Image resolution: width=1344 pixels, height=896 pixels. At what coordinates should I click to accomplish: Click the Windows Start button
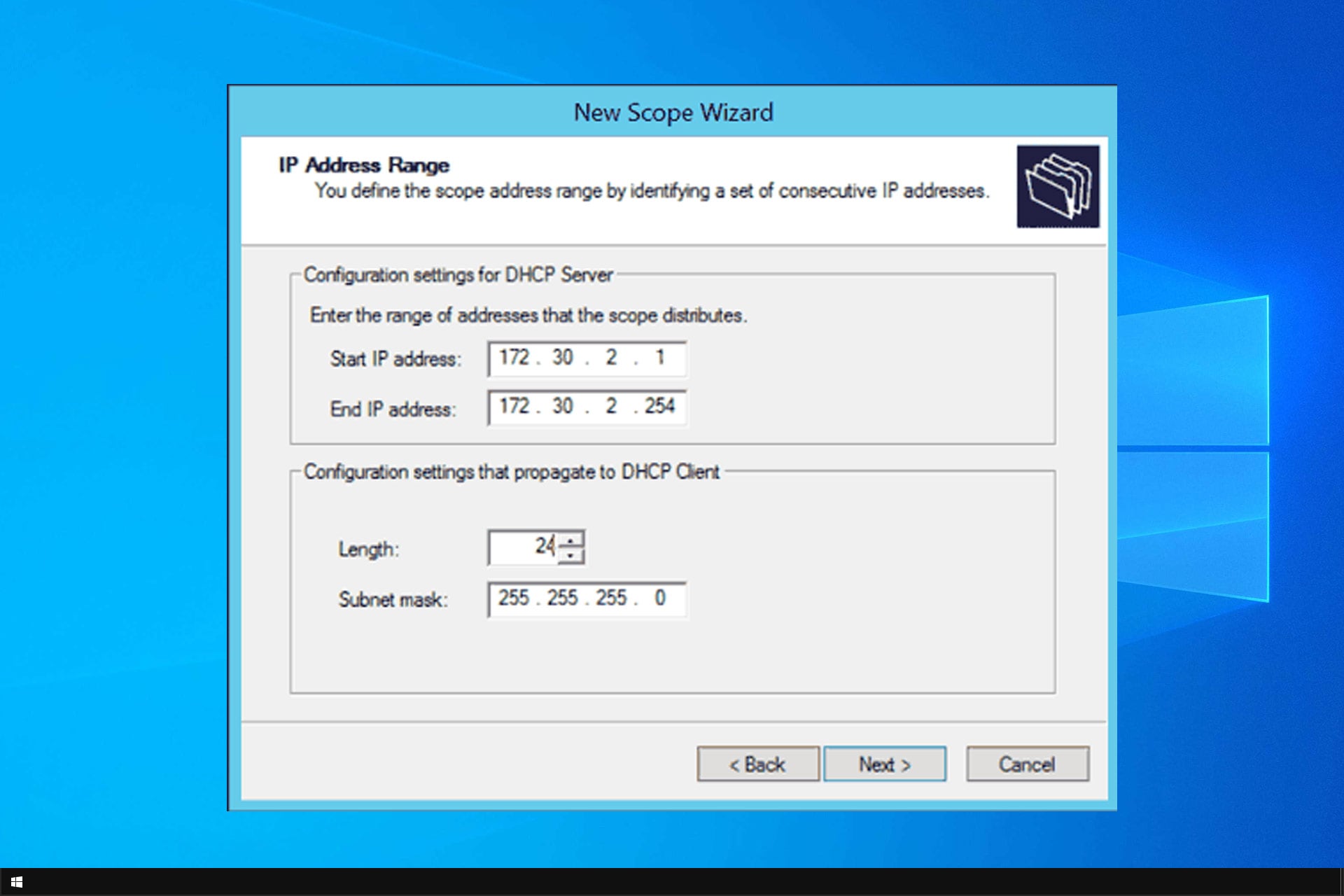[17, 882]
